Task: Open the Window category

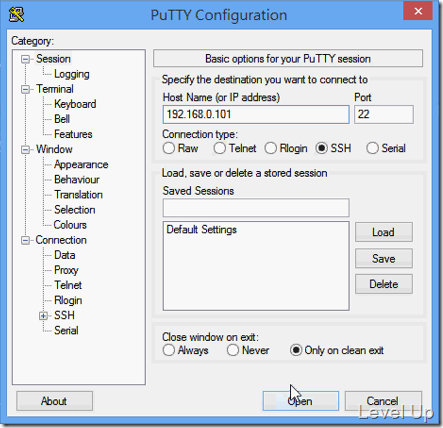Action: coord(54,149)
